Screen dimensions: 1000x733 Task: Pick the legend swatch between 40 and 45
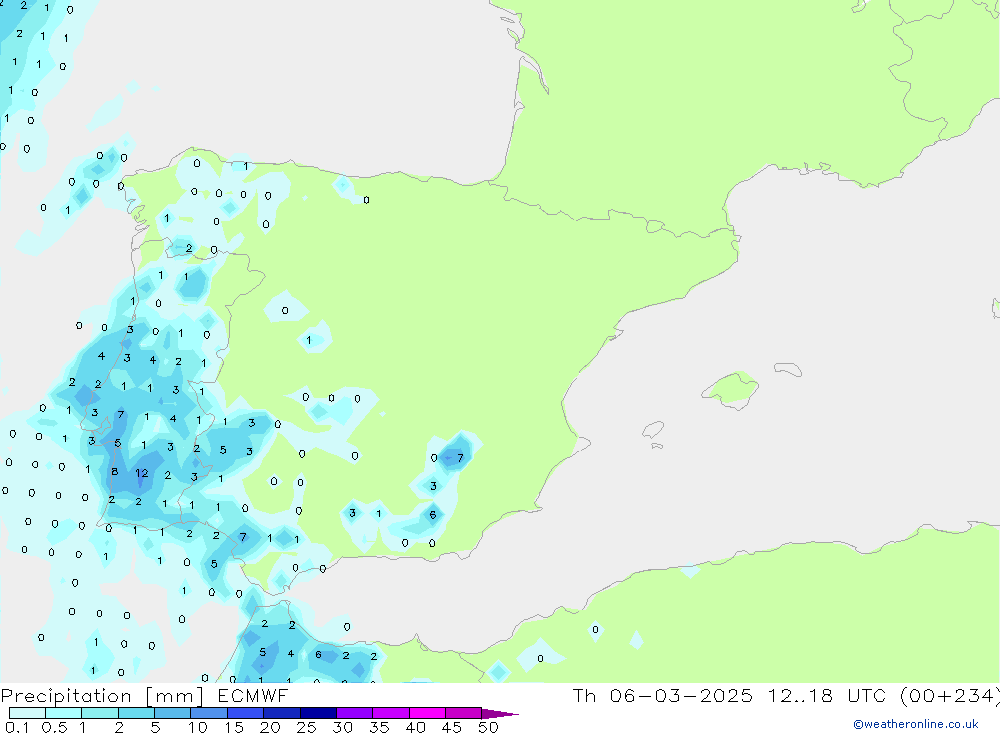pyautogui.click(x=427, y=713)
